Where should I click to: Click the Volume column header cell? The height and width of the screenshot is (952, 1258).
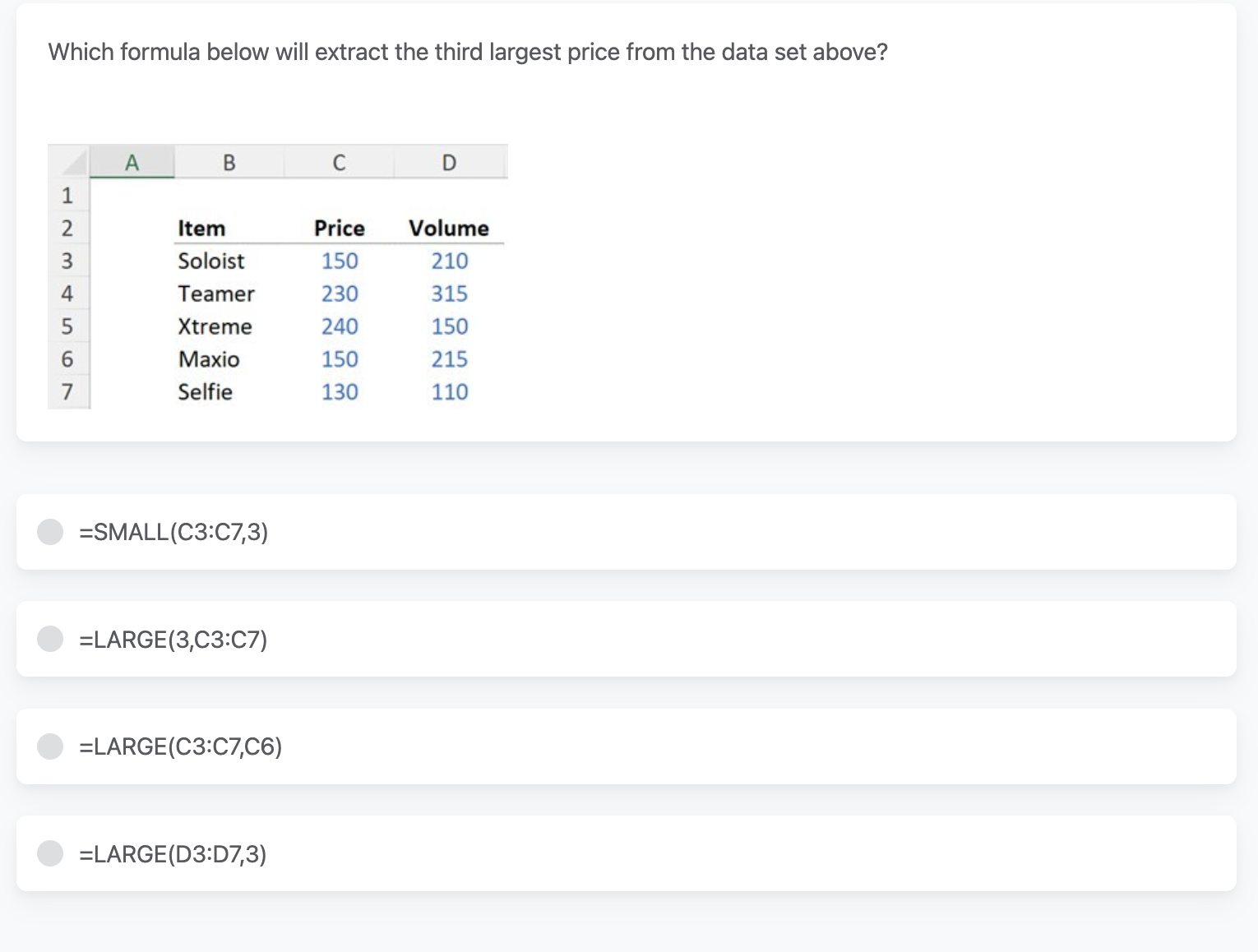[449, 228]
